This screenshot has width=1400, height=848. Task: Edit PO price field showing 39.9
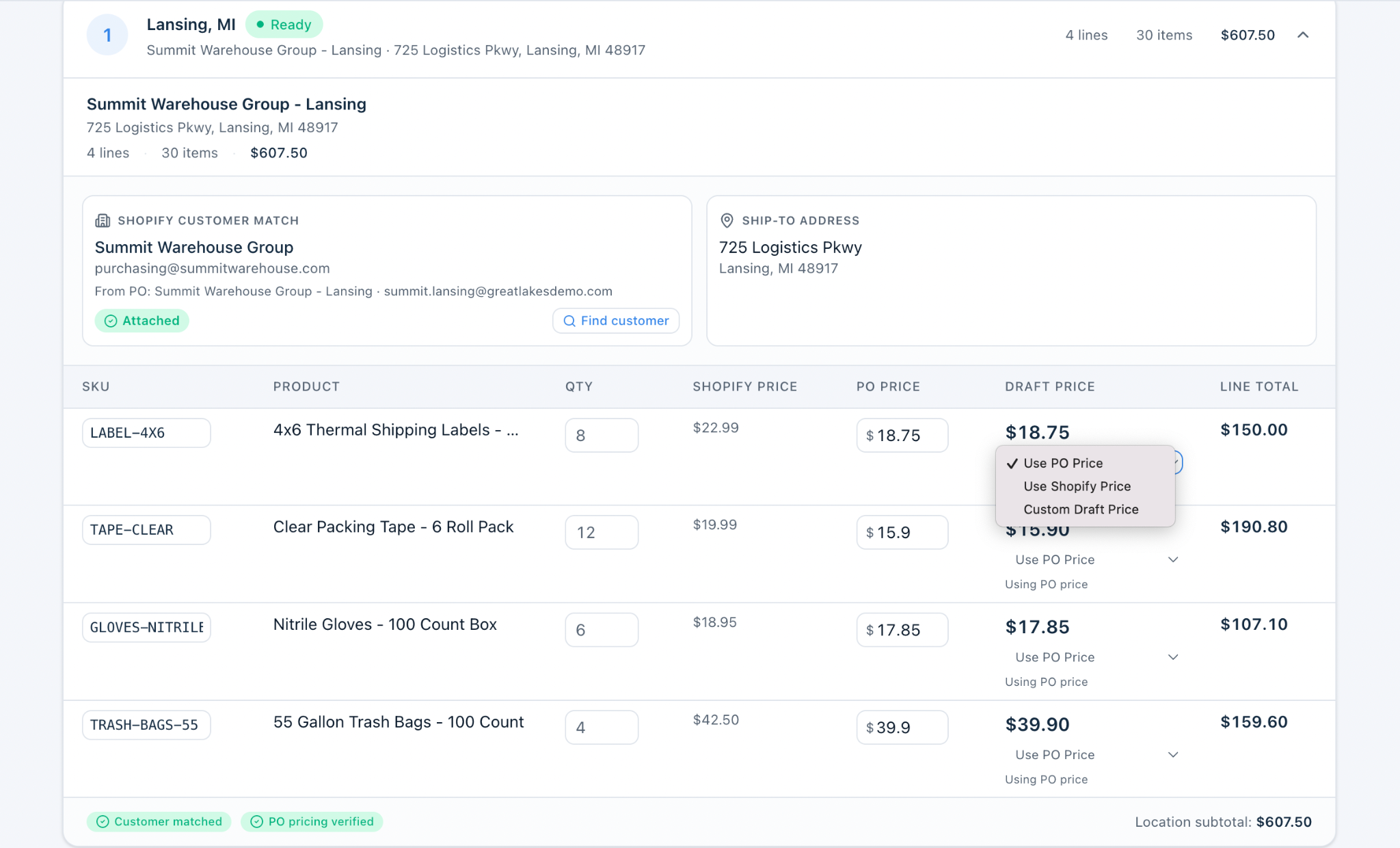(x=902, y=727)
